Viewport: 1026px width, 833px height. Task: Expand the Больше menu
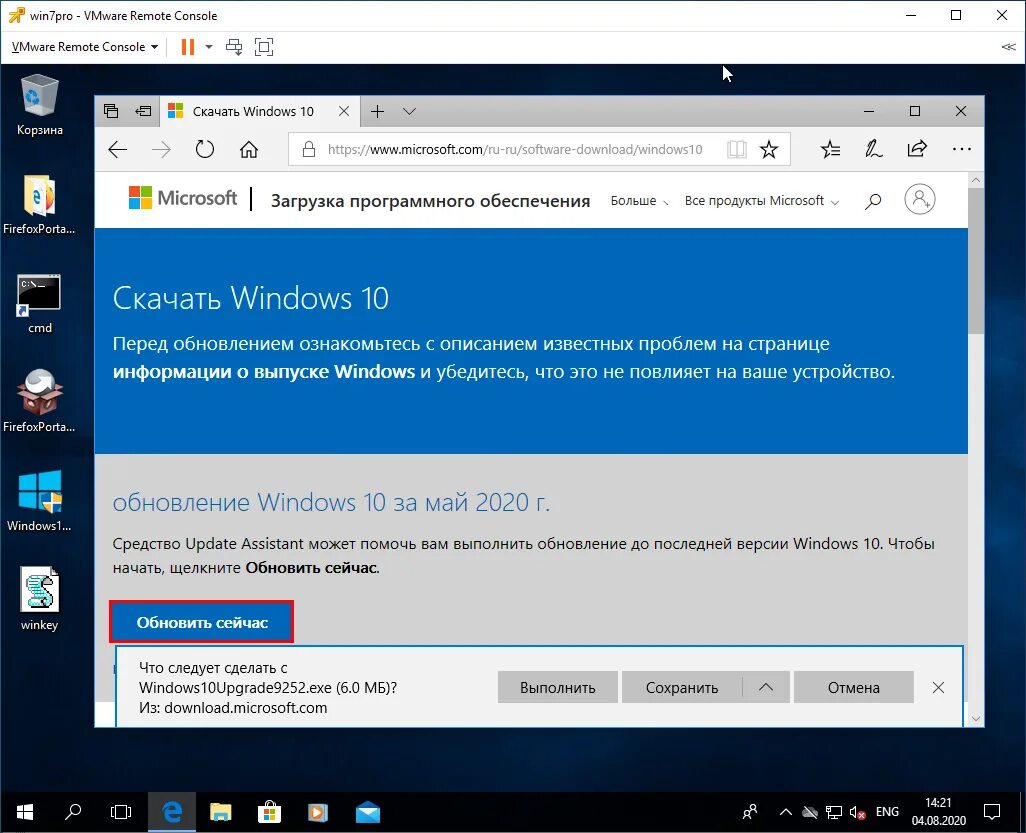click(x=639, y=201)
